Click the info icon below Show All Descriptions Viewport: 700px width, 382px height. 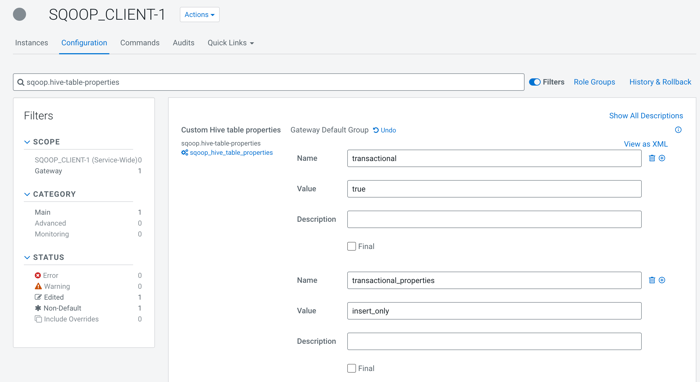tap(678, 130)
